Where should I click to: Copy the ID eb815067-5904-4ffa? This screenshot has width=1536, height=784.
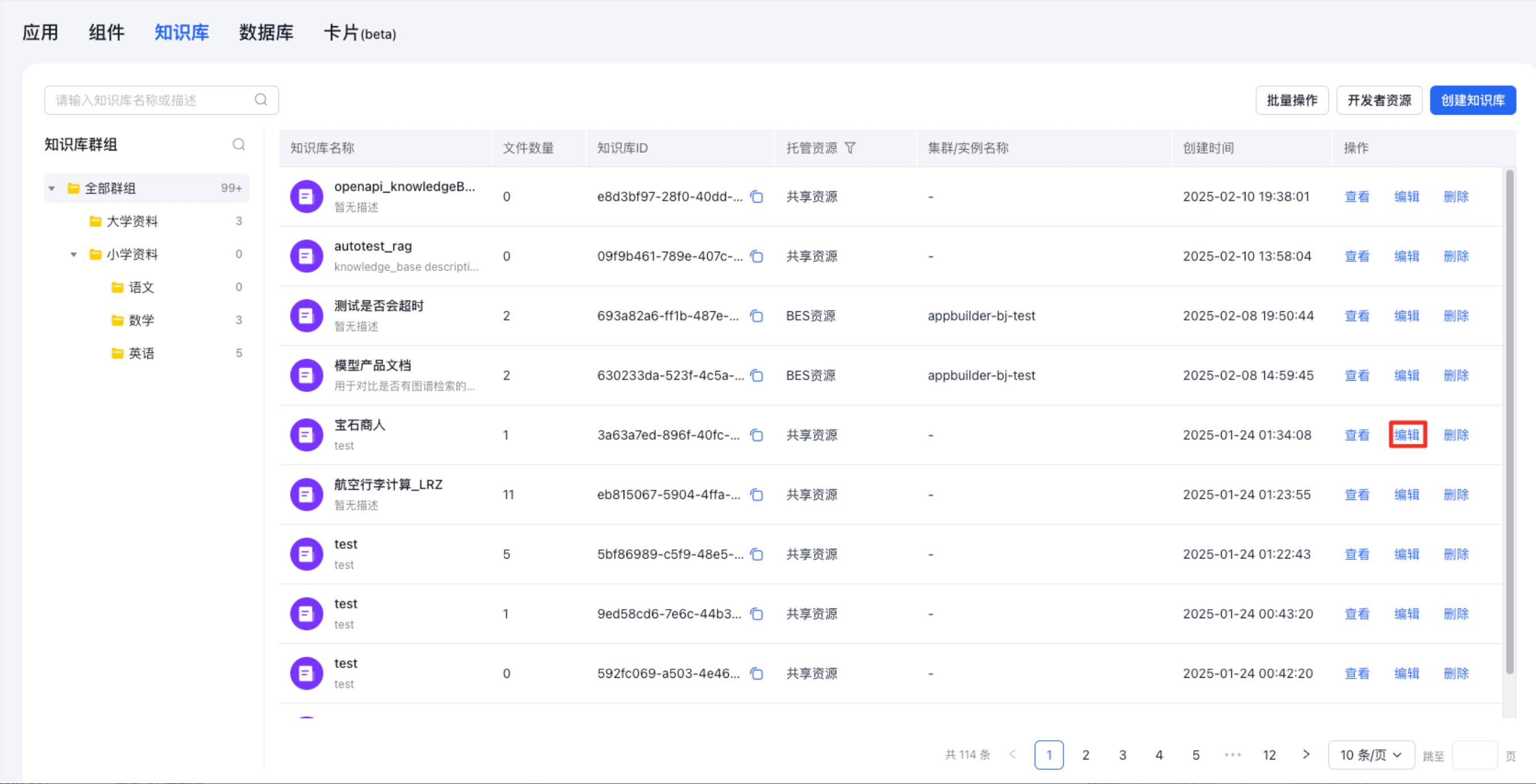pyautogui.click(x=757, y=494)
